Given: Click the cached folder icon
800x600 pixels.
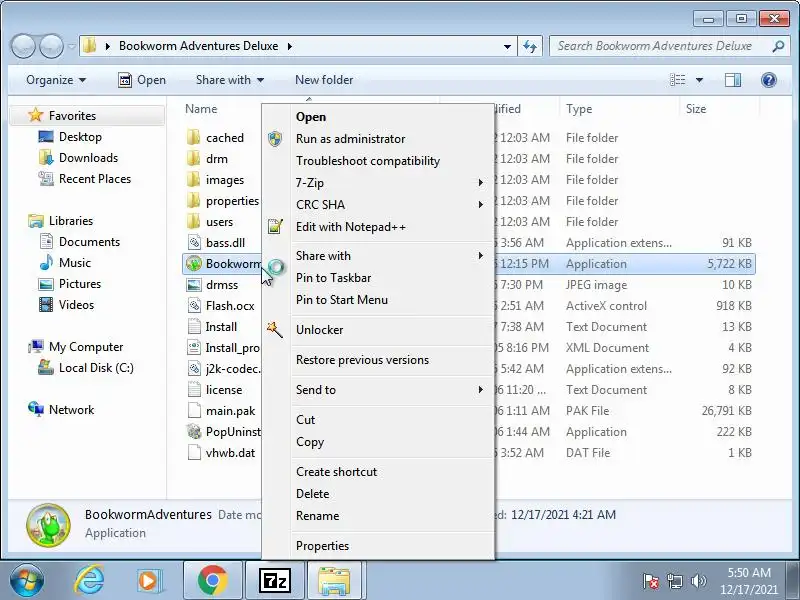Looking at the screenshot, I should coord(193,138).
